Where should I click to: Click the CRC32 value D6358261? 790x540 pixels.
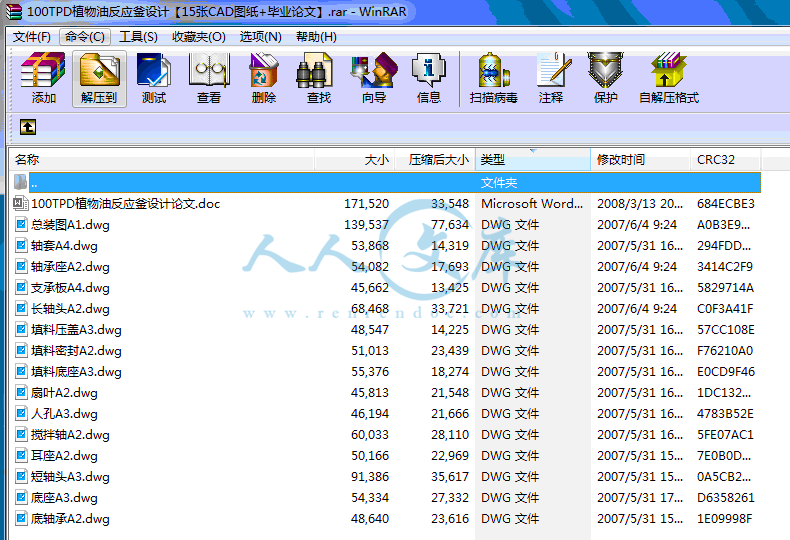pyautogui.click(x=726, y=498)
